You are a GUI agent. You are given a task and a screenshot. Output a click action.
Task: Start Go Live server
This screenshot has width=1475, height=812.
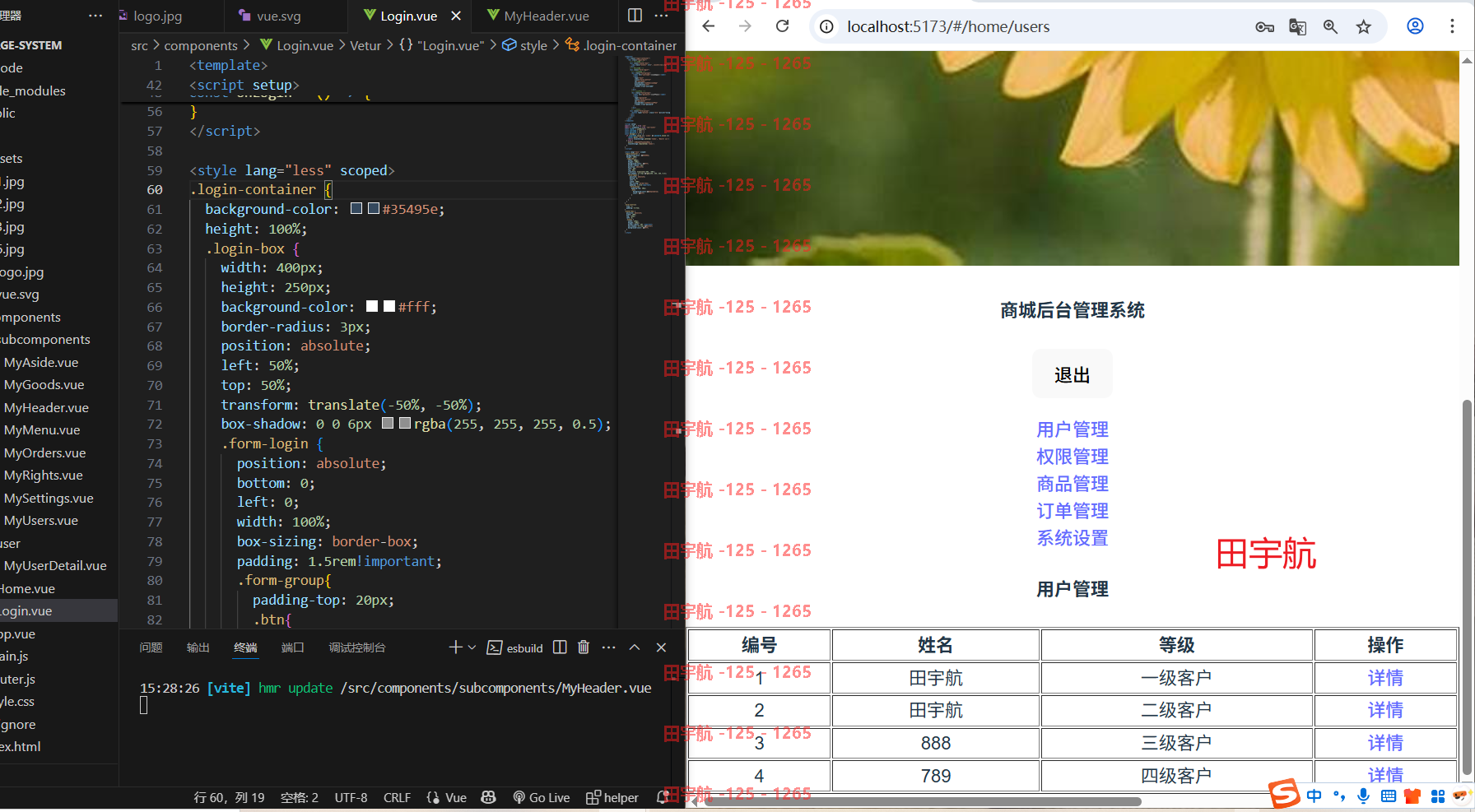click(x=541, y=797)
